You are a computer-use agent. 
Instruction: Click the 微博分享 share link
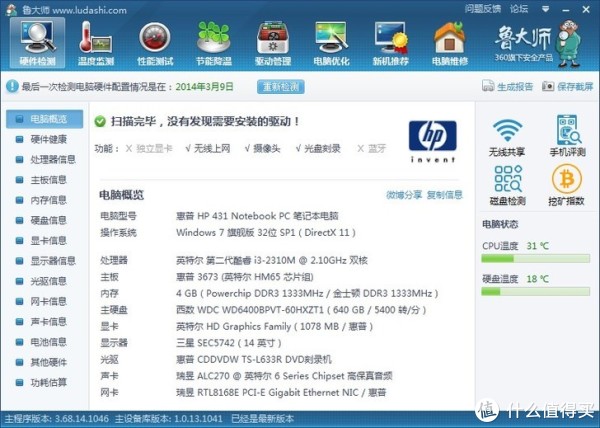tap(404, 195)
